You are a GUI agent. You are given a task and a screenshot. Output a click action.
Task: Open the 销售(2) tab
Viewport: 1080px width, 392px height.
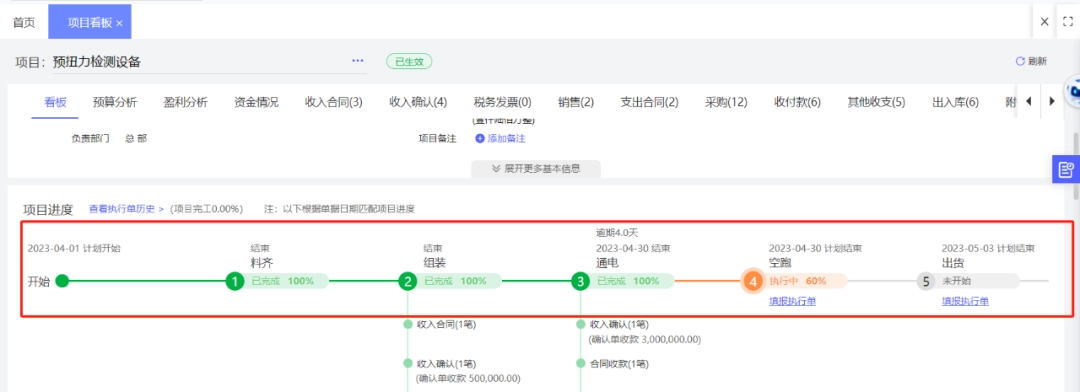coord(576,102)
